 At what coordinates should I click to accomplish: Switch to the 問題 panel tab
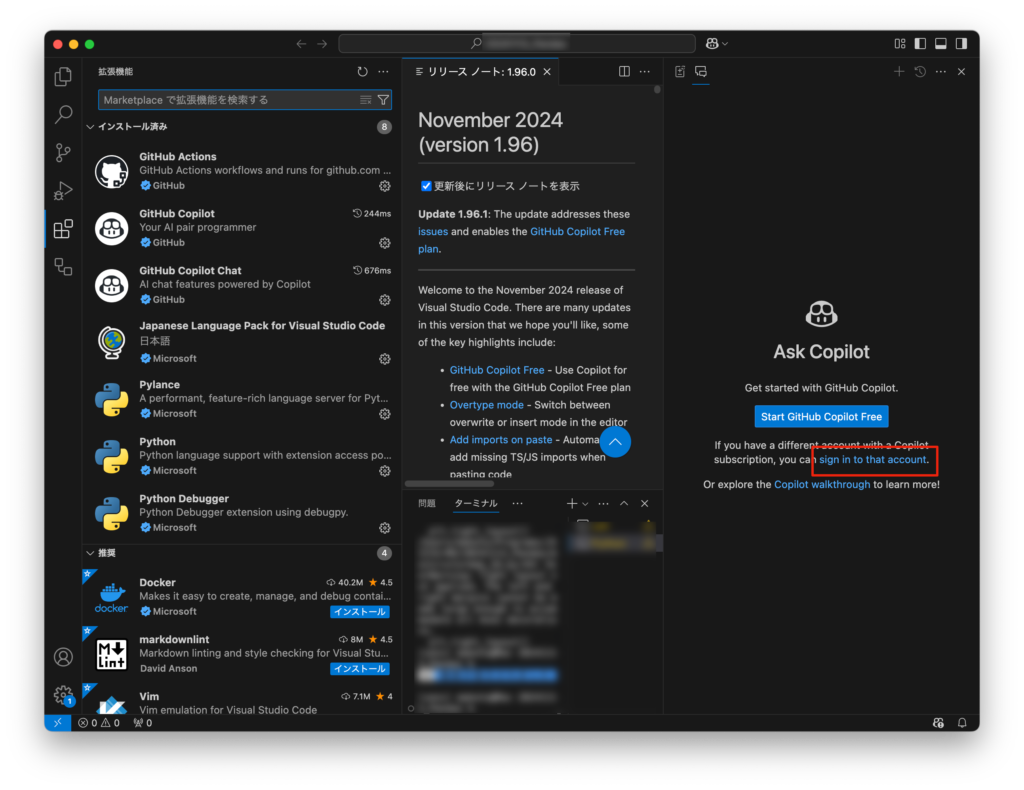(x=427, y=504)
